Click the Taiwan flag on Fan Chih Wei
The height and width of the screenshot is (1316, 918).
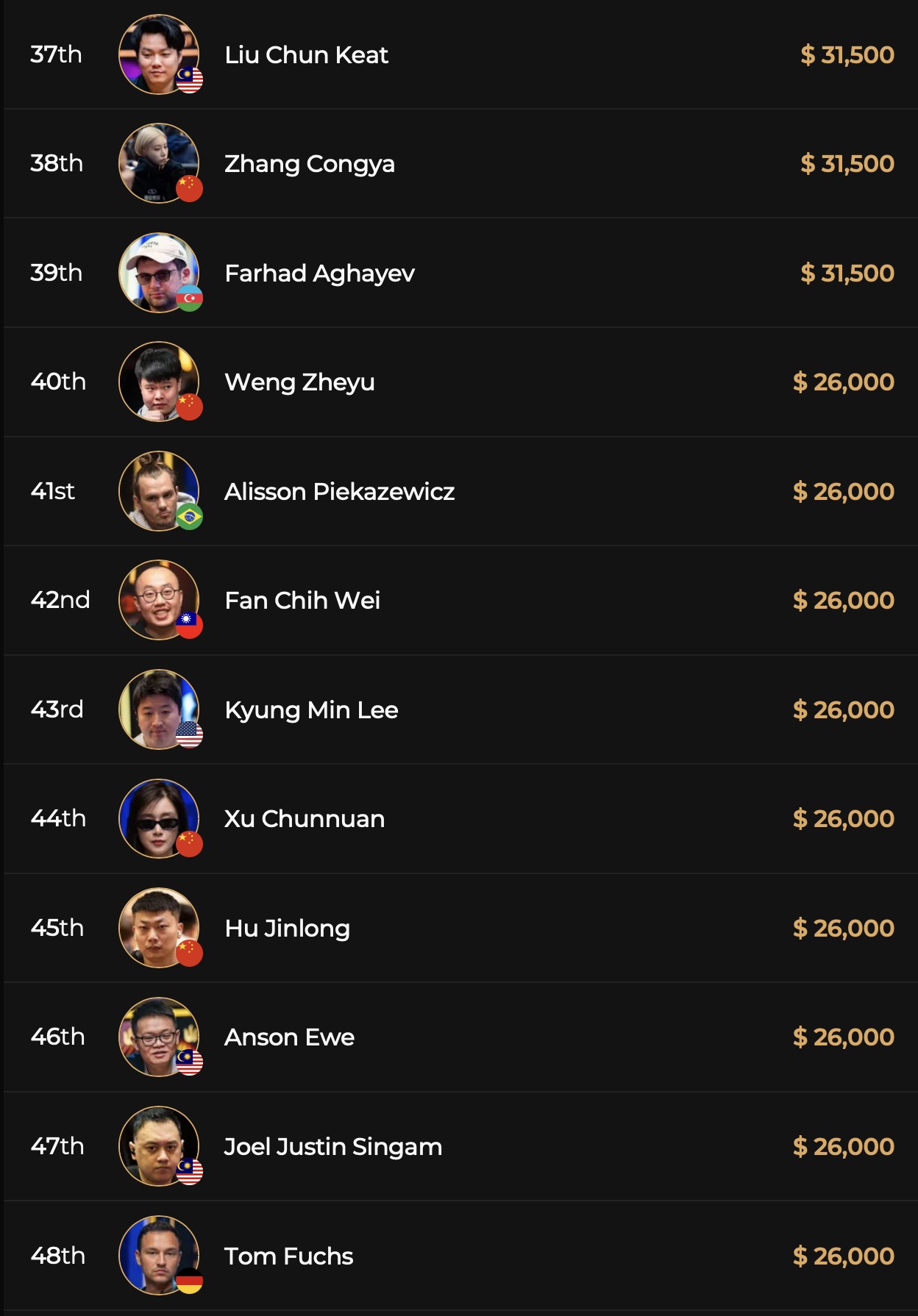[189, 626]
